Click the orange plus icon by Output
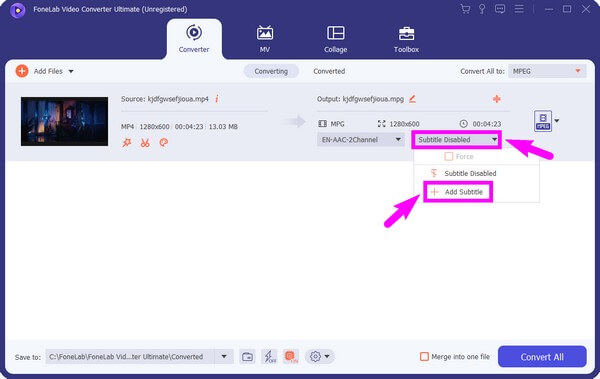 click(x=497, y=99)
